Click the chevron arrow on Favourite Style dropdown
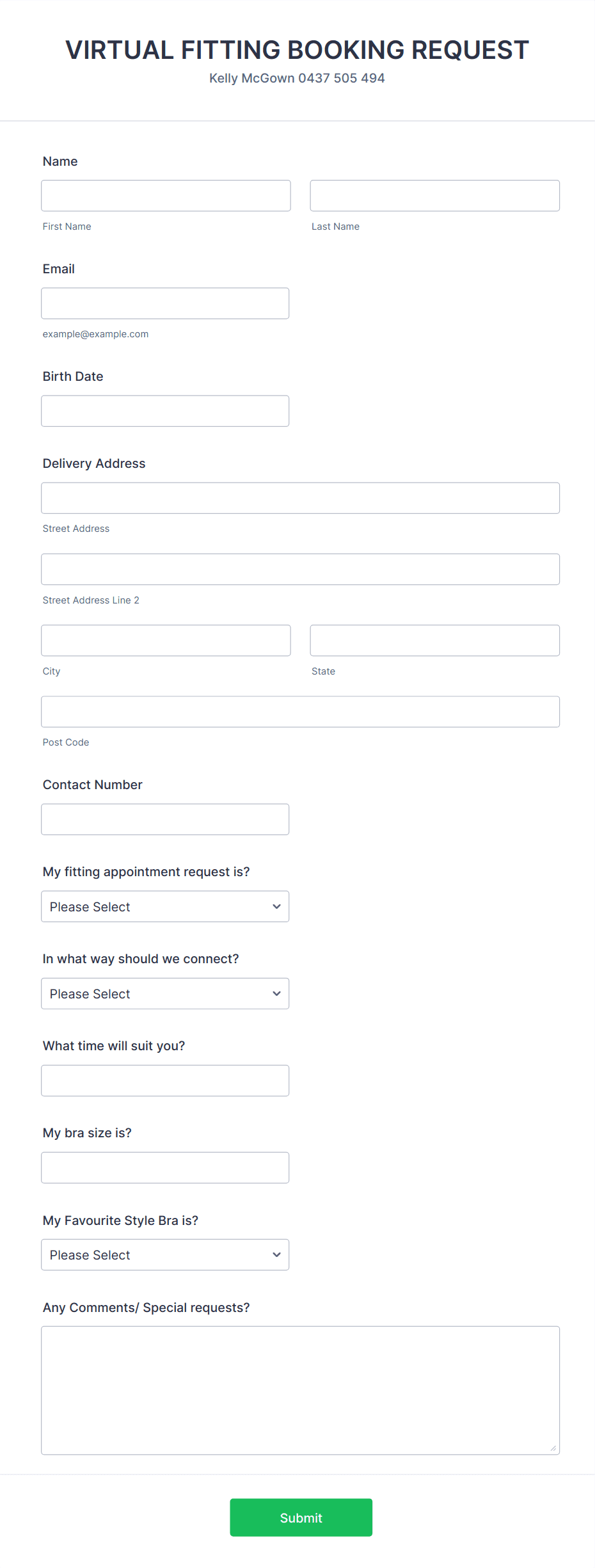 276,1254
